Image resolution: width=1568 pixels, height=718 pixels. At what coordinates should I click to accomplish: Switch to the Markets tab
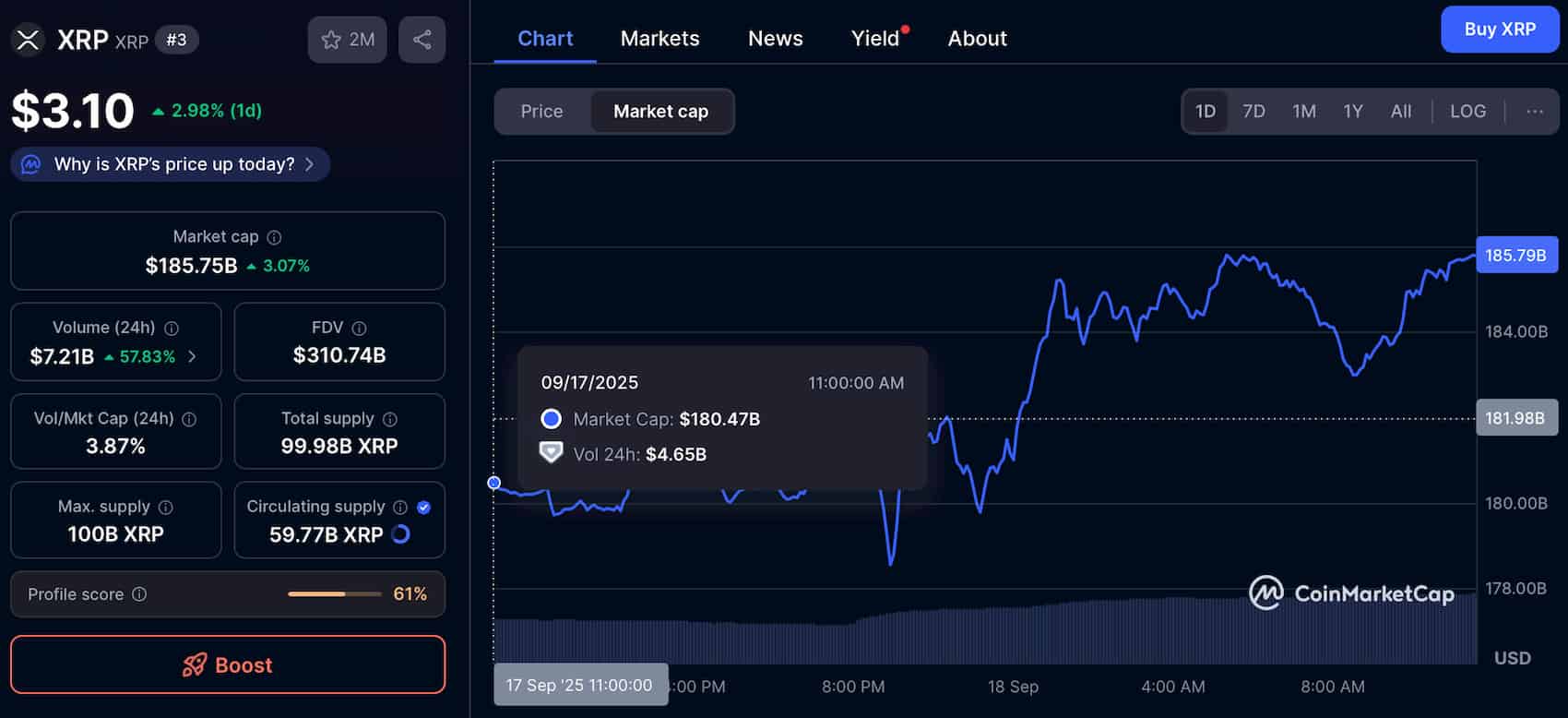tap(659, 39)
